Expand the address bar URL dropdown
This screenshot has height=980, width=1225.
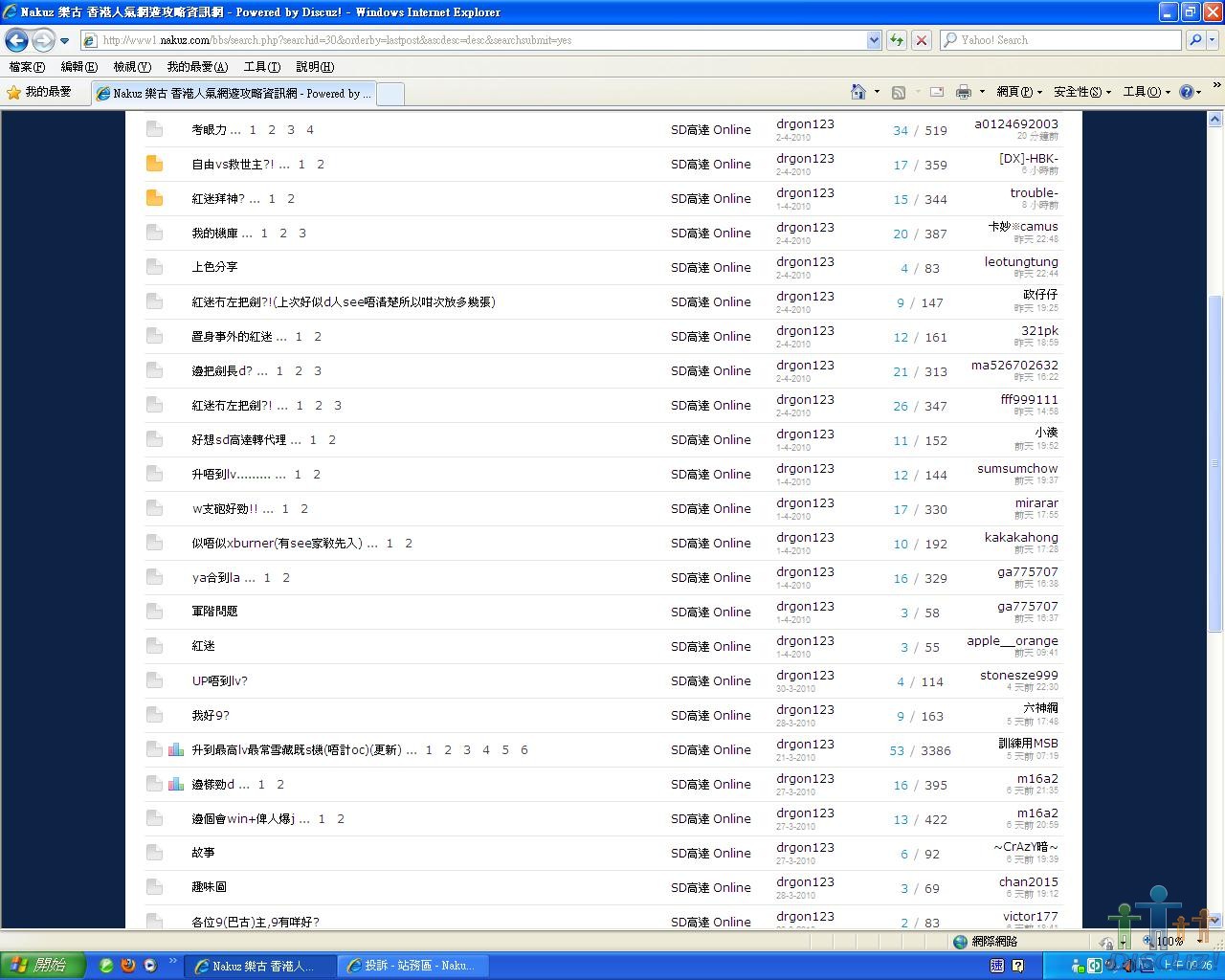click(x=873, y=40)
